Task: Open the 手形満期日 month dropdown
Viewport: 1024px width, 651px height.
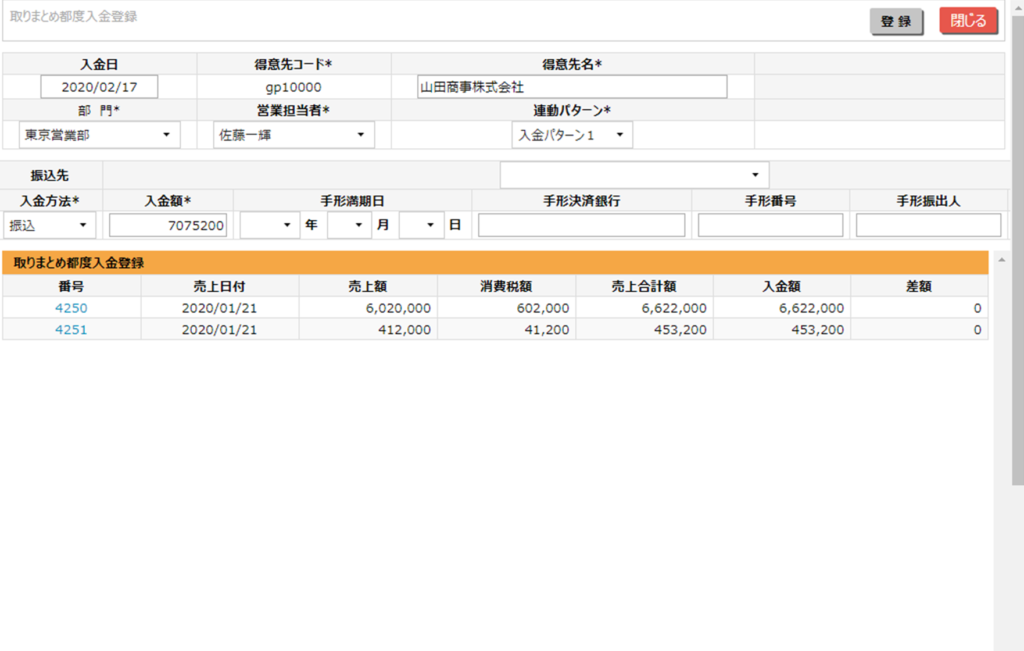Action: coord(349,225)
